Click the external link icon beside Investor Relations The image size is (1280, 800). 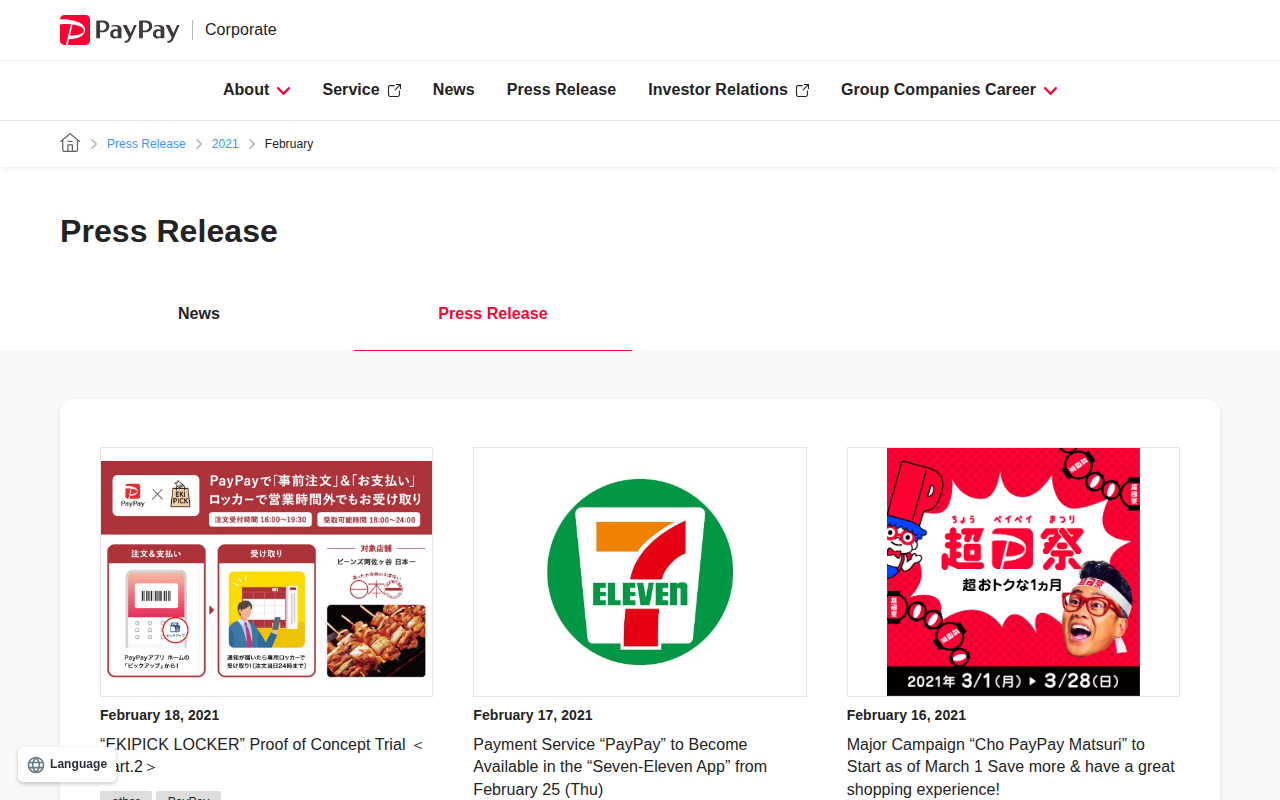click(x=802, y=90)
